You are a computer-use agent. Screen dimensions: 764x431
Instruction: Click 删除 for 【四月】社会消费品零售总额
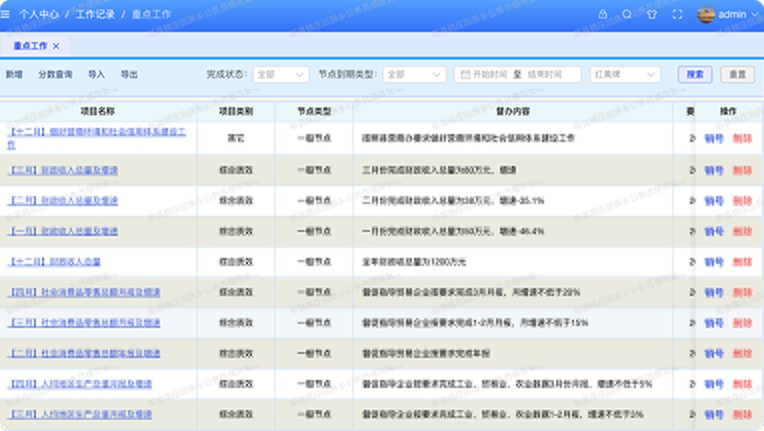[x=743, y=293]
